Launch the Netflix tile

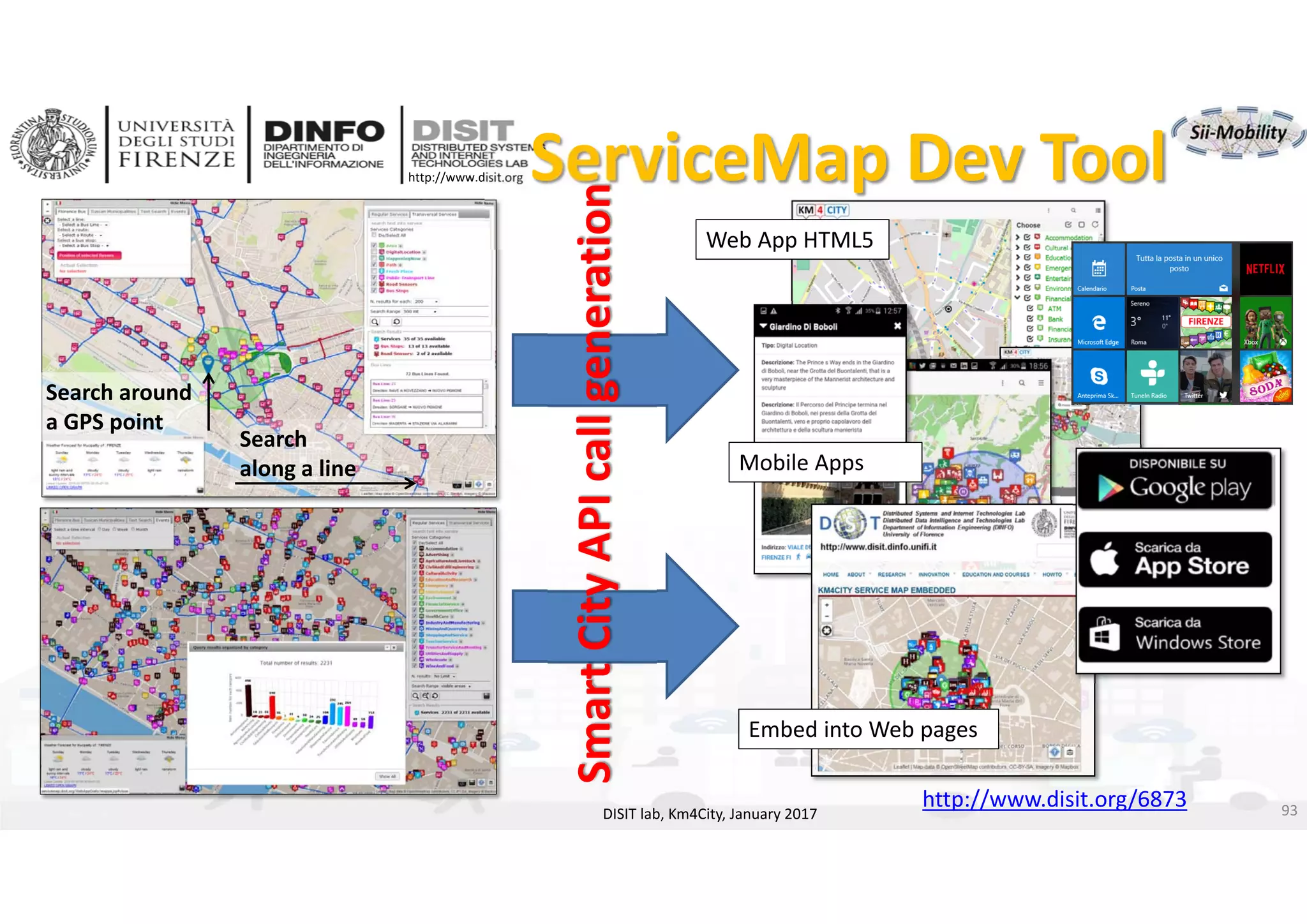[x=1265, y=269]
